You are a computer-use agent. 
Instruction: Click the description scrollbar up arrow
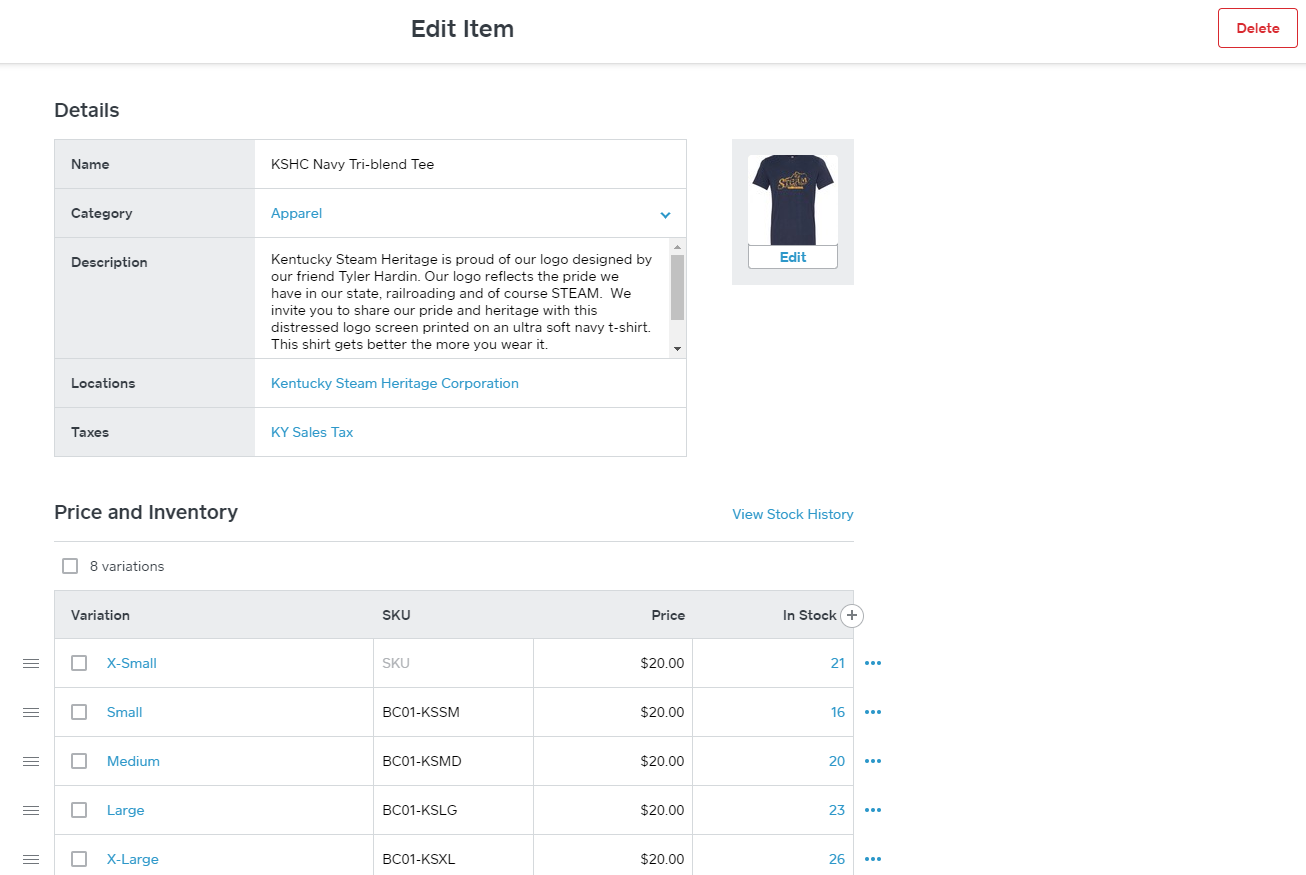(x=677, y=246)
